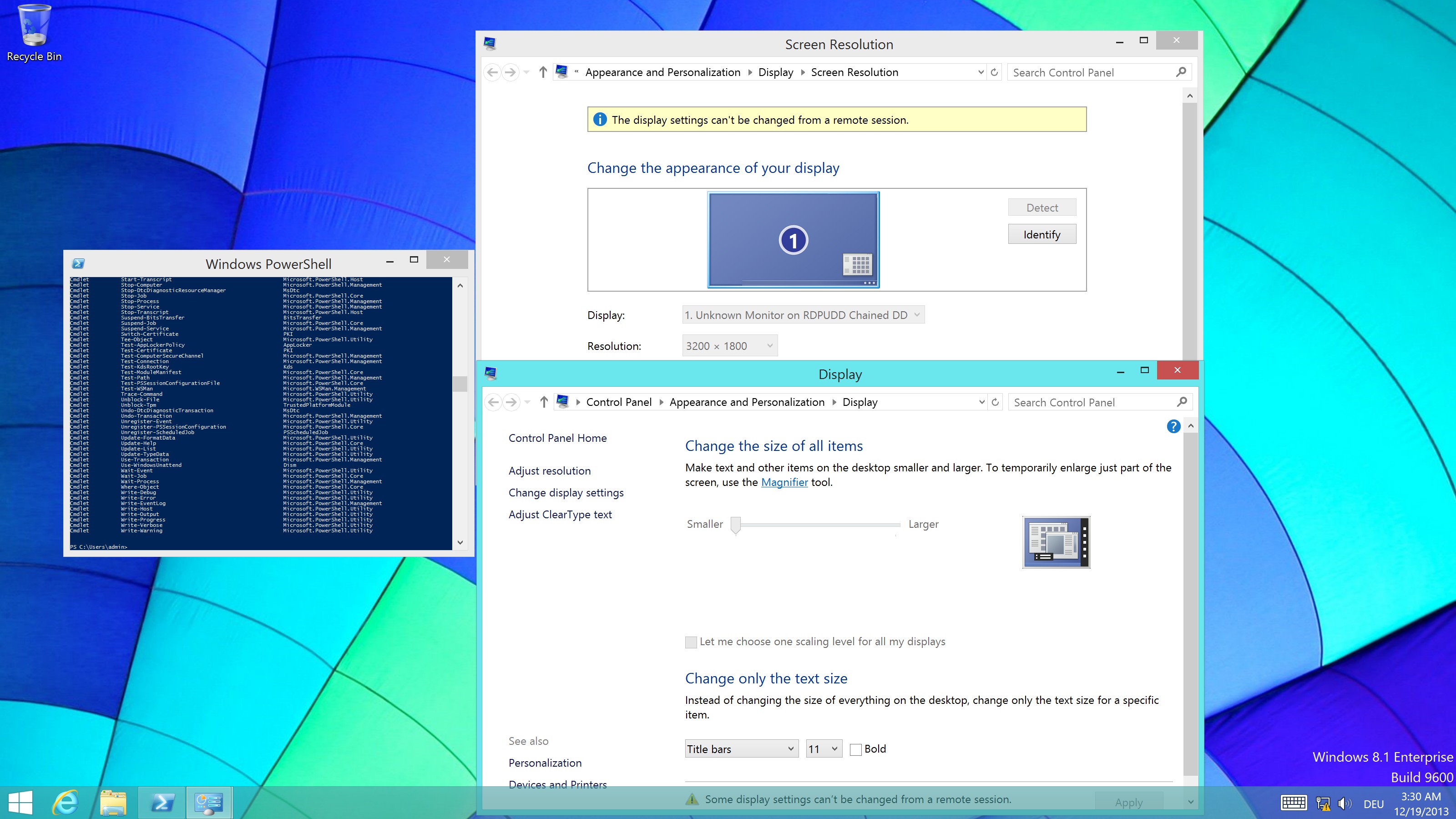Click the Detect button
This screenshot has height=819, width=1456.
(x=1041, y=207)
